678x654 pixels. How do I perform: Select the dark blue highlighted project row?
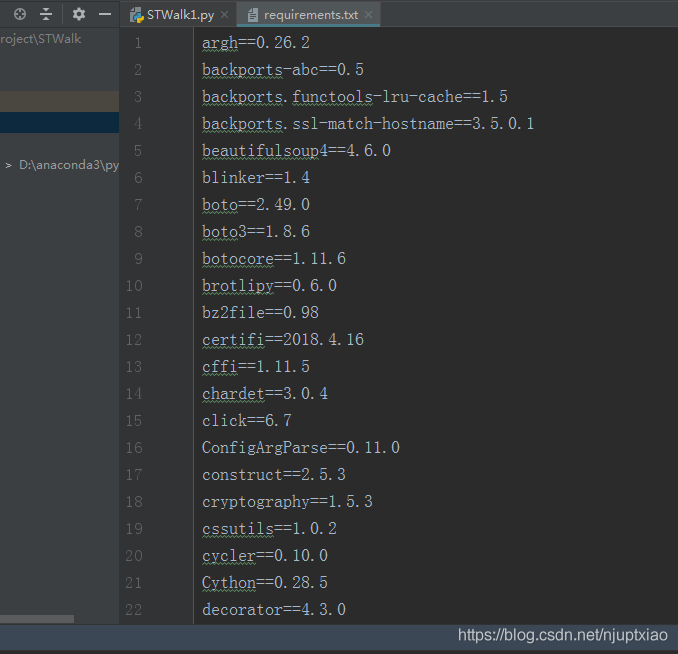(59, 122)
